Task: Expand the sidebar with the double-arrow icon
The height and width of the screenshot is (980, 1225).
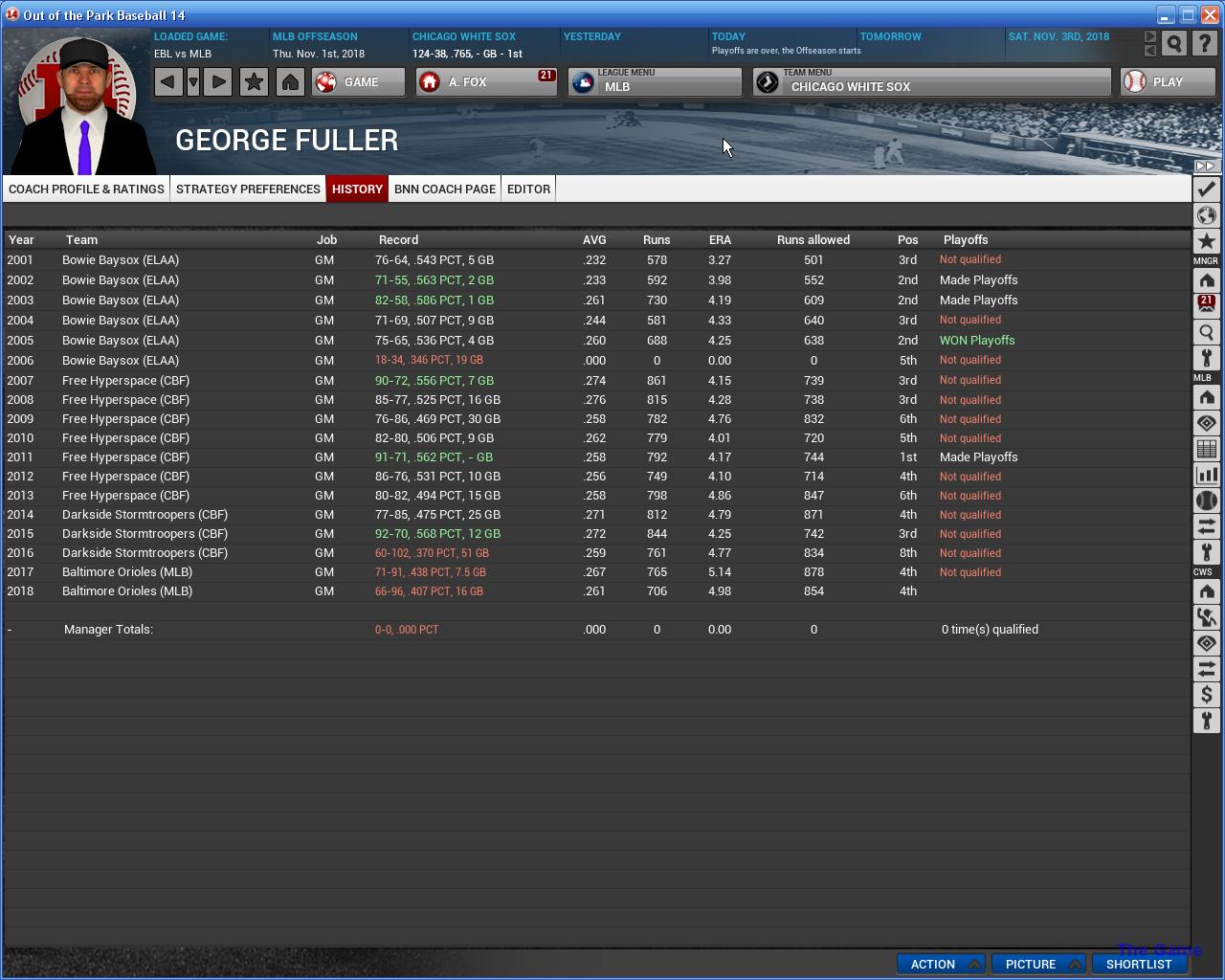Action: pyautogui.click(x=1206, y=166)
